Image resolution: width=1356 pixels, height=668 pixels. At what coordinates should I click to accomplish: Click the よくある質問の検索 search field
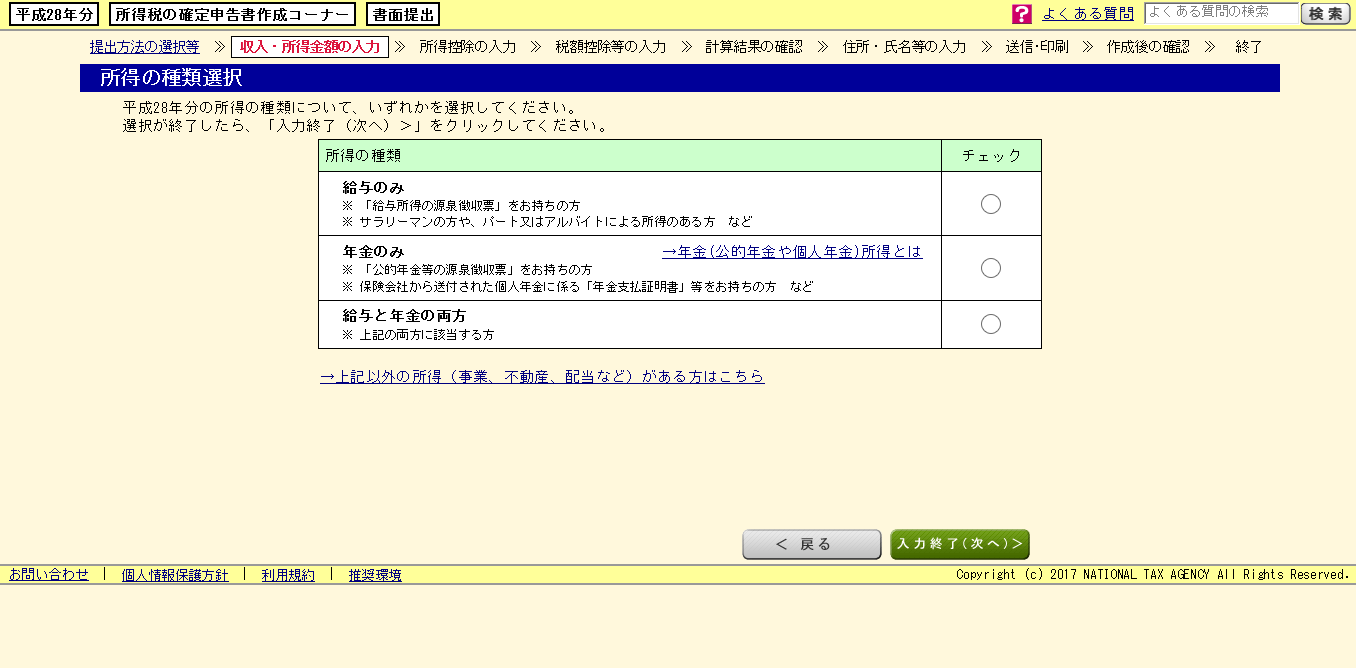(1220, 13)
